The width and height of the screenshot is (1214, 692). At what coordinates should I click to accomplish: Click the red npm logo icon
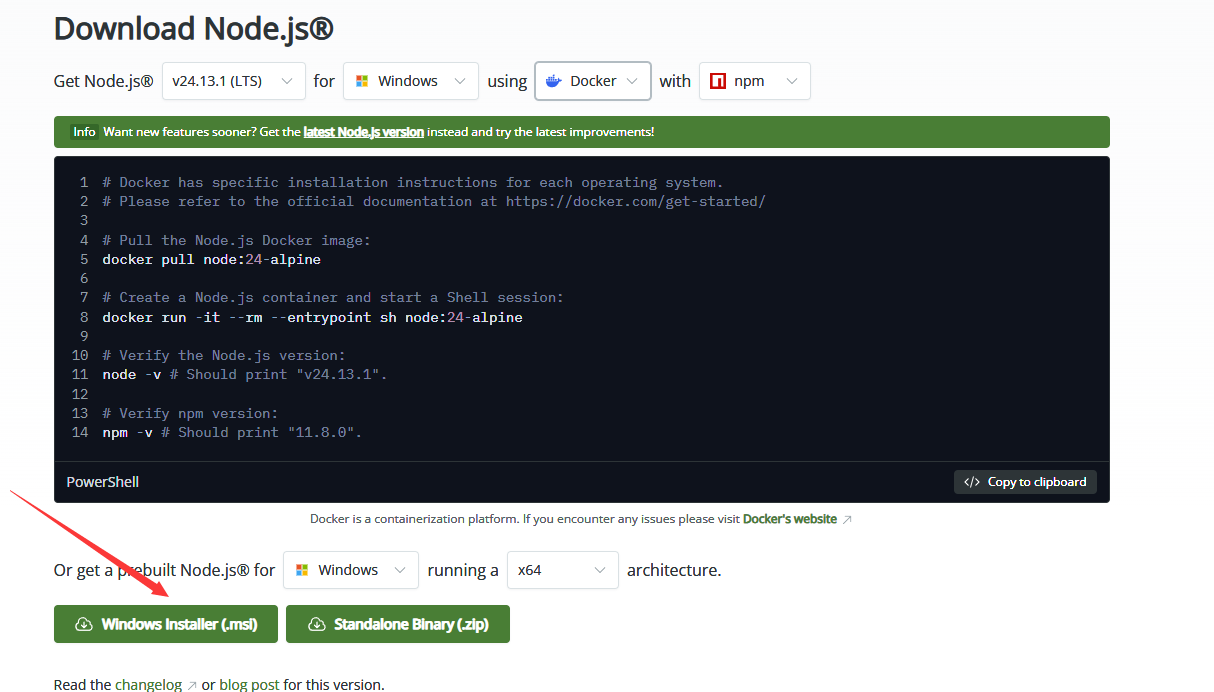(x=718, y=81)
